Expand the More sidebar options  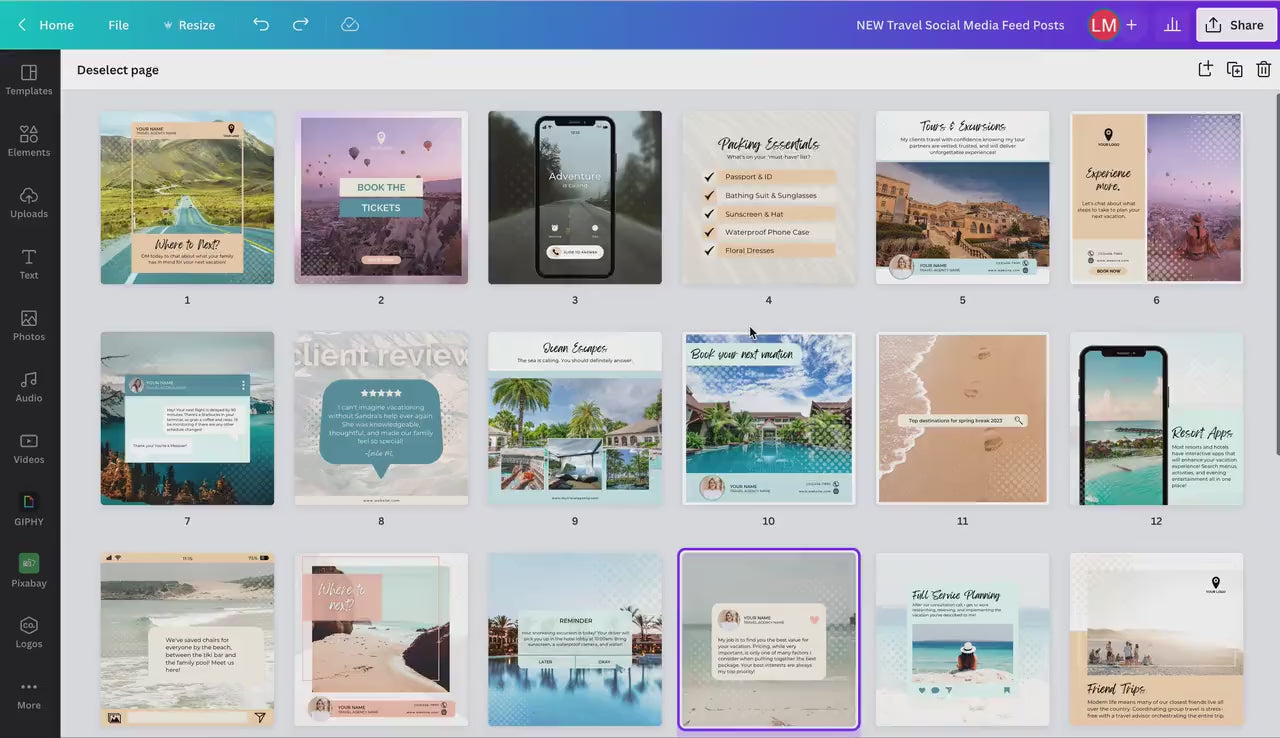point(29,694)
